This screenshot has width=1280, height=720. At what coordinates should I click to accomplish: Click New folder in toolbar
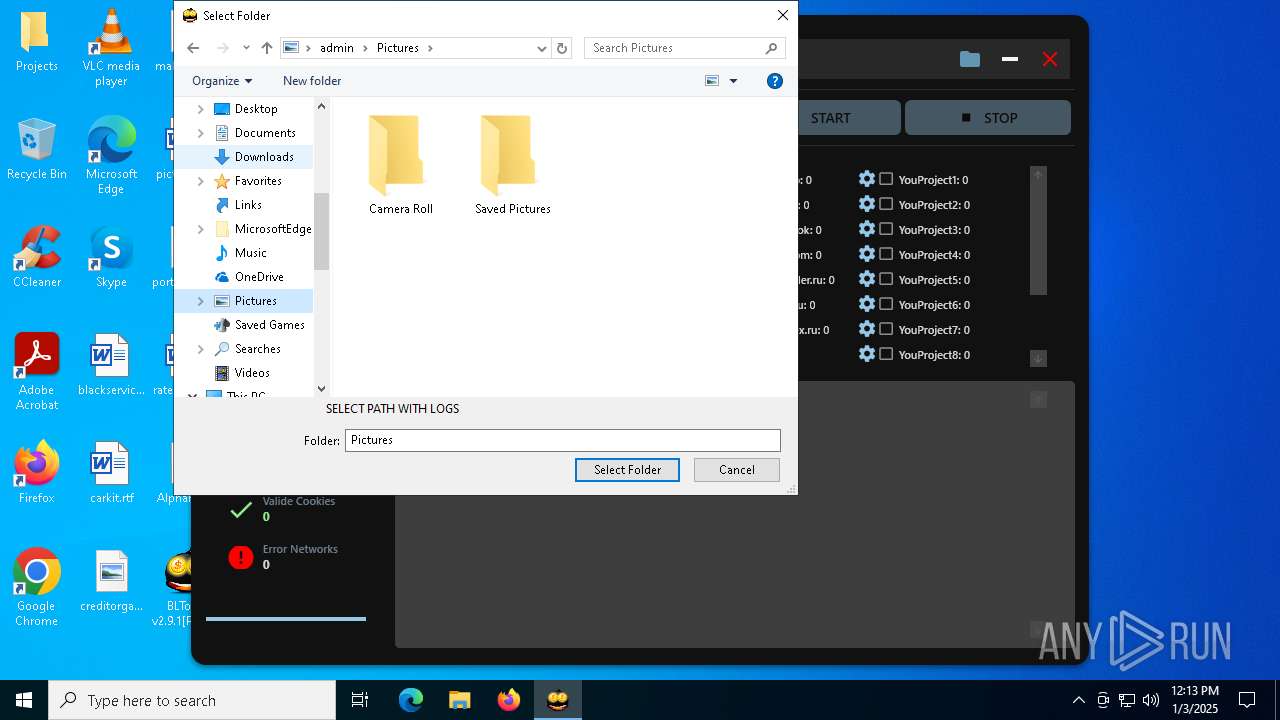pyautogui.click(x=312, y=81)
